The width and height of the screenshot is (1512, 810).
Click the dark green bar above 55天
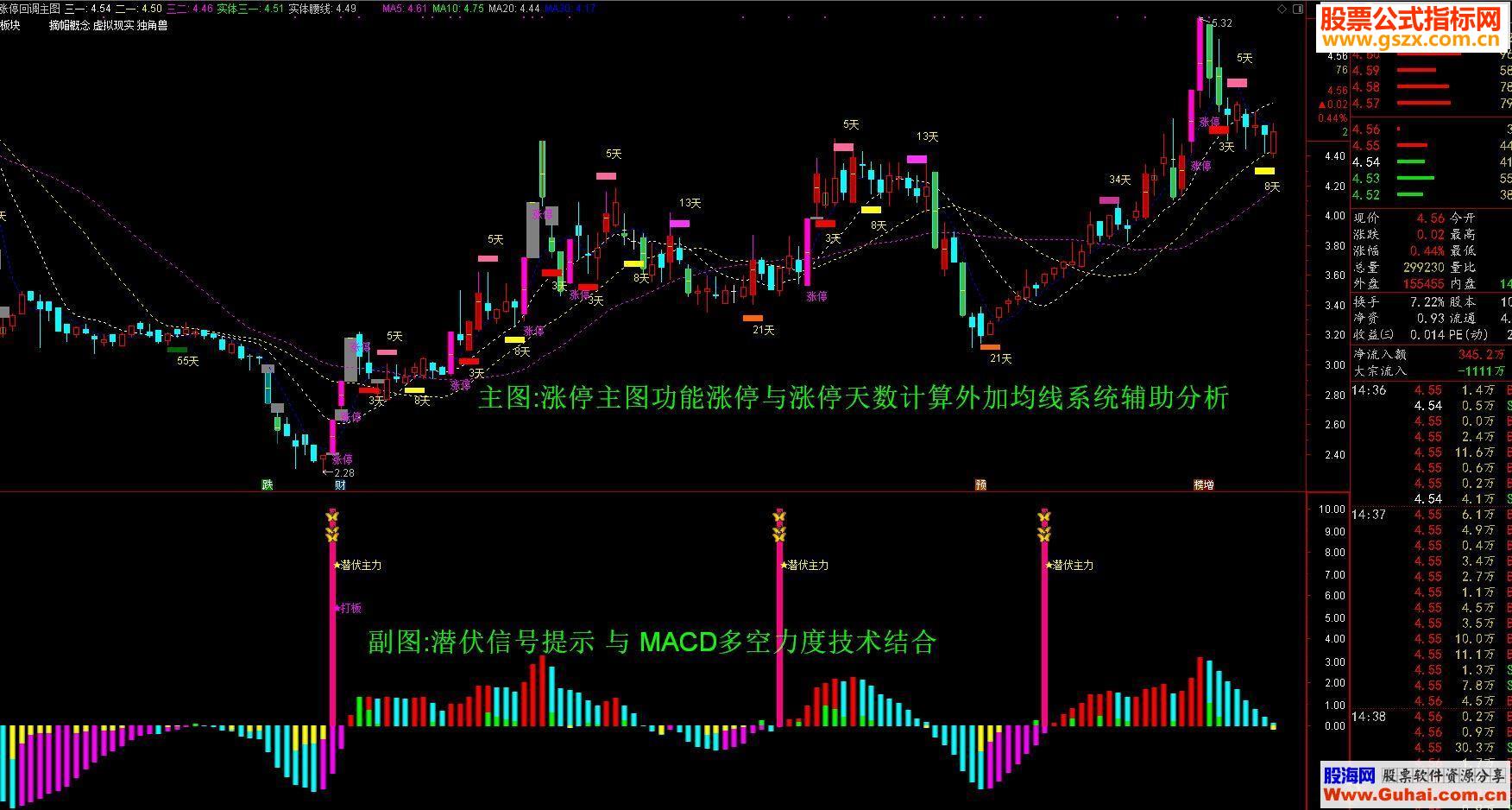pyautogui.click(x=177, y=350)
